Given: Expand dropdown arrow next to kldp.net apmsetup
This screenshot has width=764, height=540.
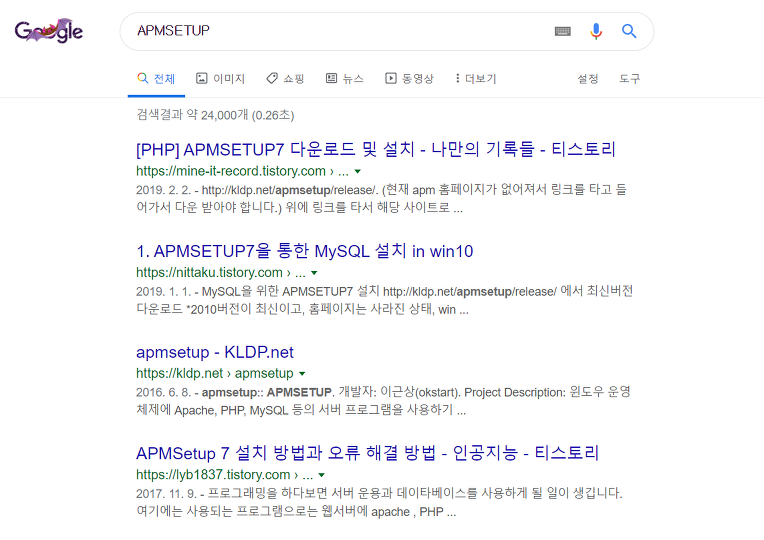Looking at the screenshot, I should click(302, 374).
